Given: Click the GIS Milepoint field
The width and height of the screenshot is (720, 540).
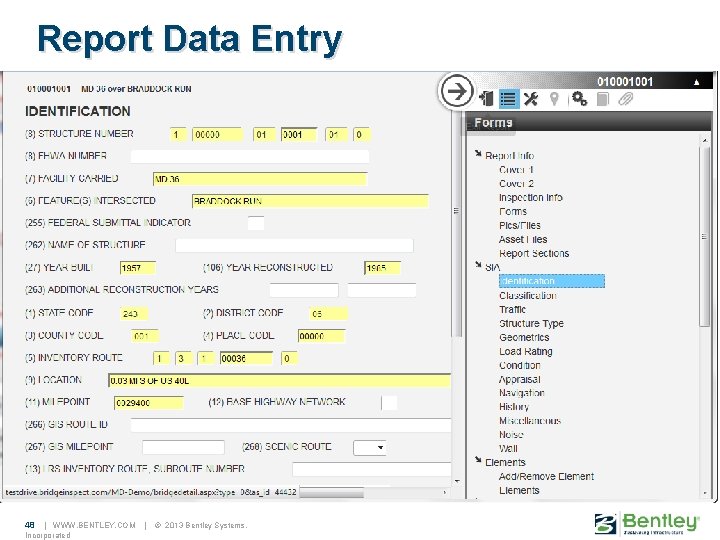Looking at the screenshot, I should 183,447.
